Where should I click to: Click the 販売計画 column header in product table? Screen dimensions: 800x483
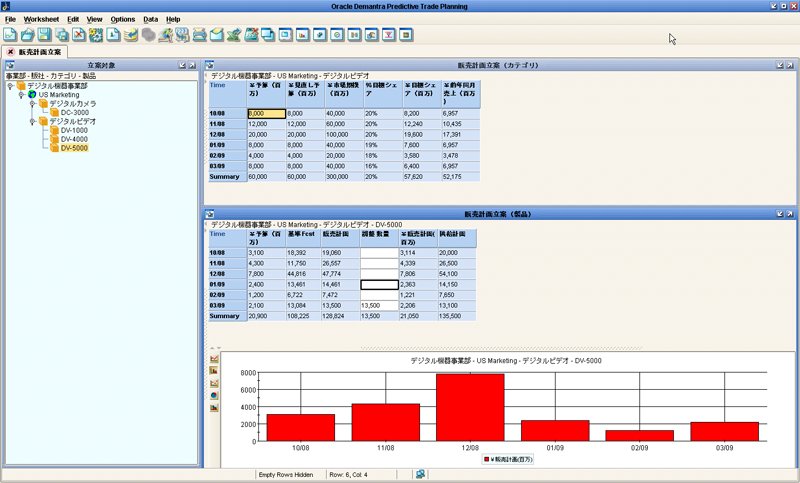(340, 238)
